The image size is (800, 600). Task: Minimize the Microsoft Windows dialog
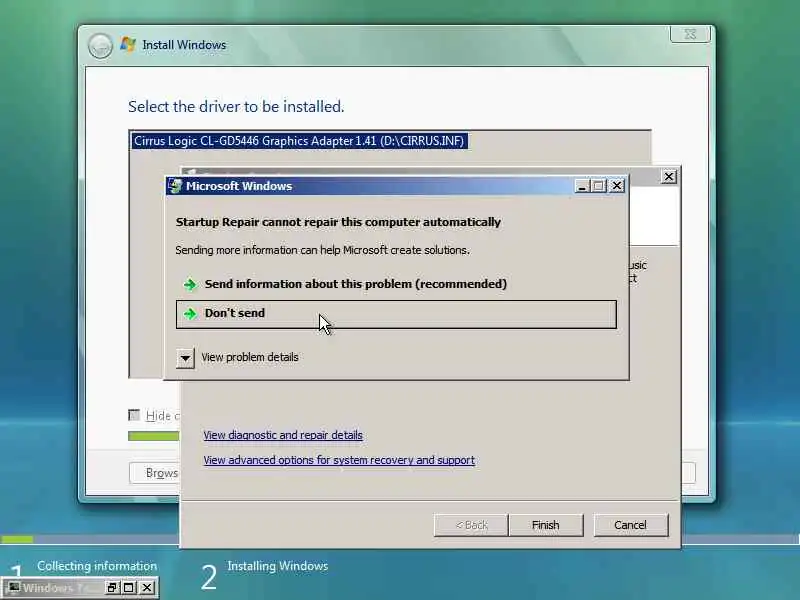(x=582, y=186)
